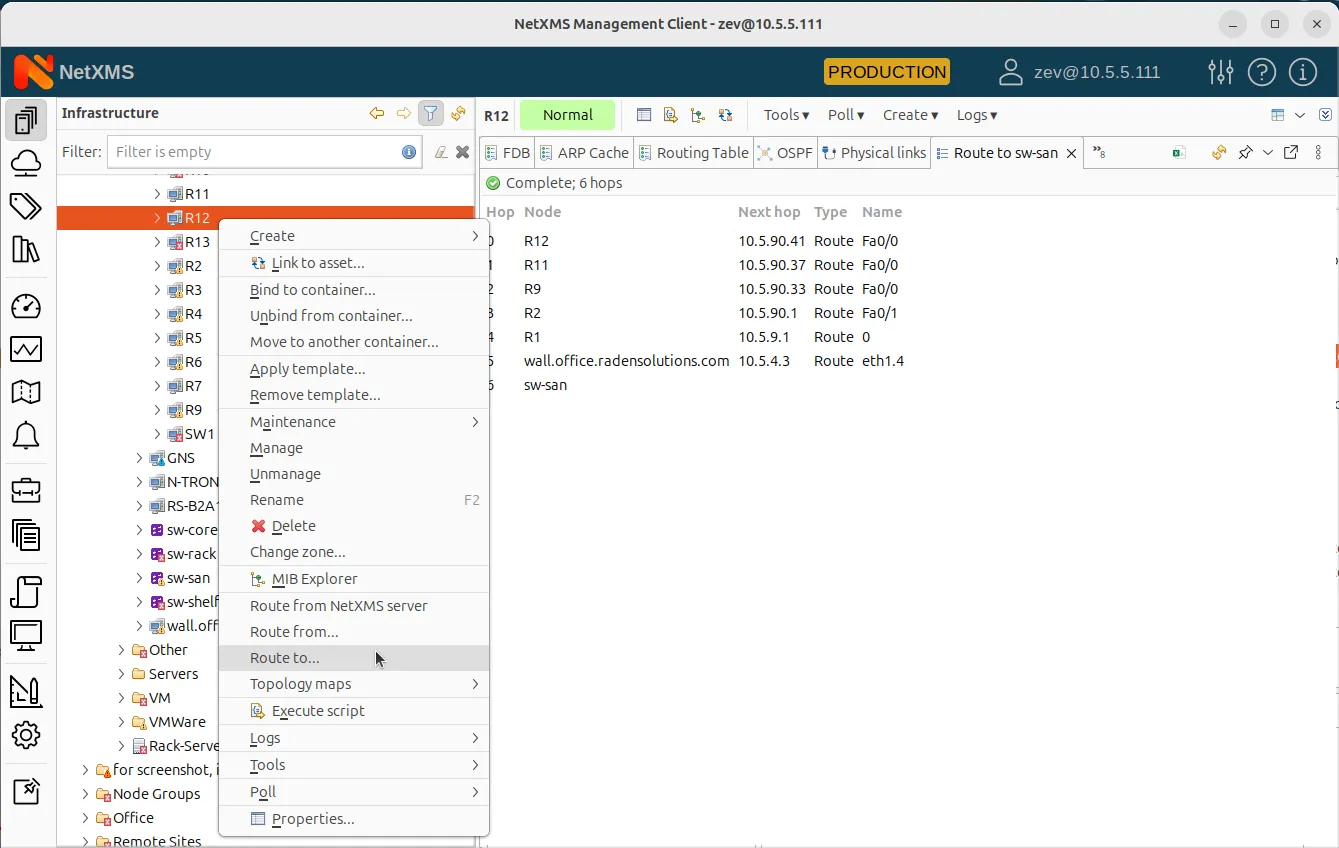This screenshot has width=1339, height=848.
Task: Enable edit mode on the filter field
Action: tap(441, 152)
